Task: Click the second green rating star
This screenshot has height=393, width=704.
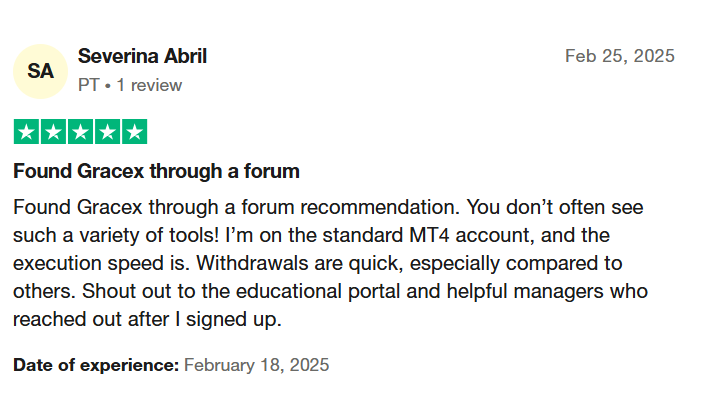Action: click(53, 132)
